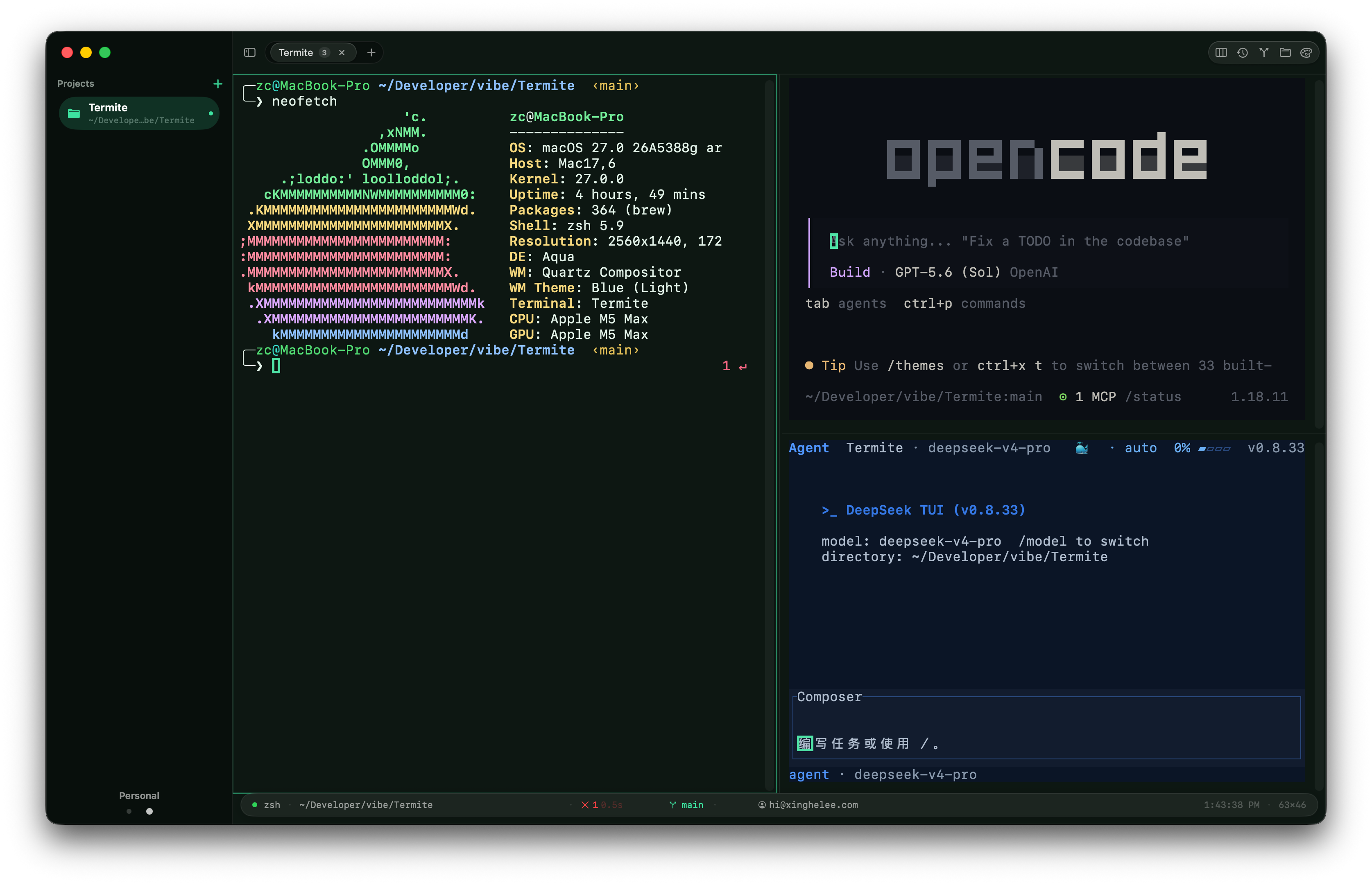Click the Uptime: 4 hours, 49 mins line

[607, 194]
